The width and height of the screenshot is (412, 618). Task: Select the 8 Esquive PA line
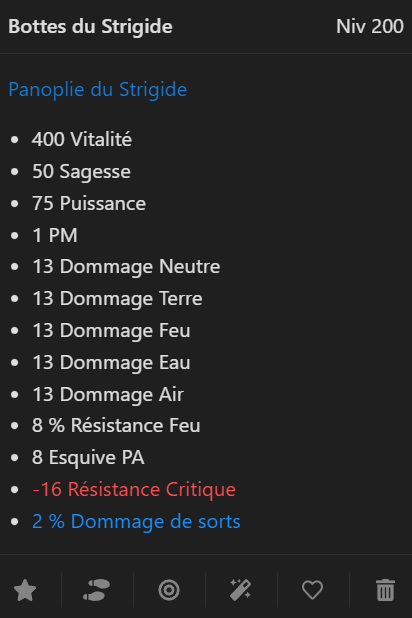88,458
